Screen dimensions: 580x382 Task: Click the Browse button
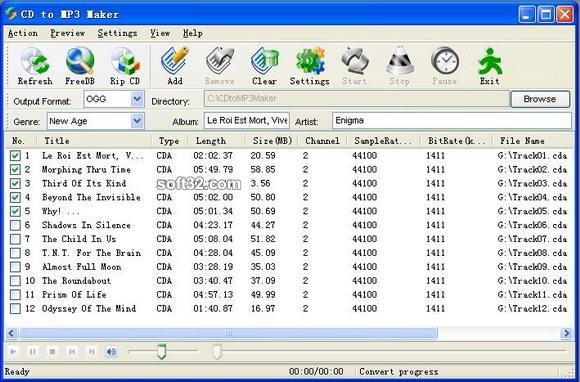point(540,99)
